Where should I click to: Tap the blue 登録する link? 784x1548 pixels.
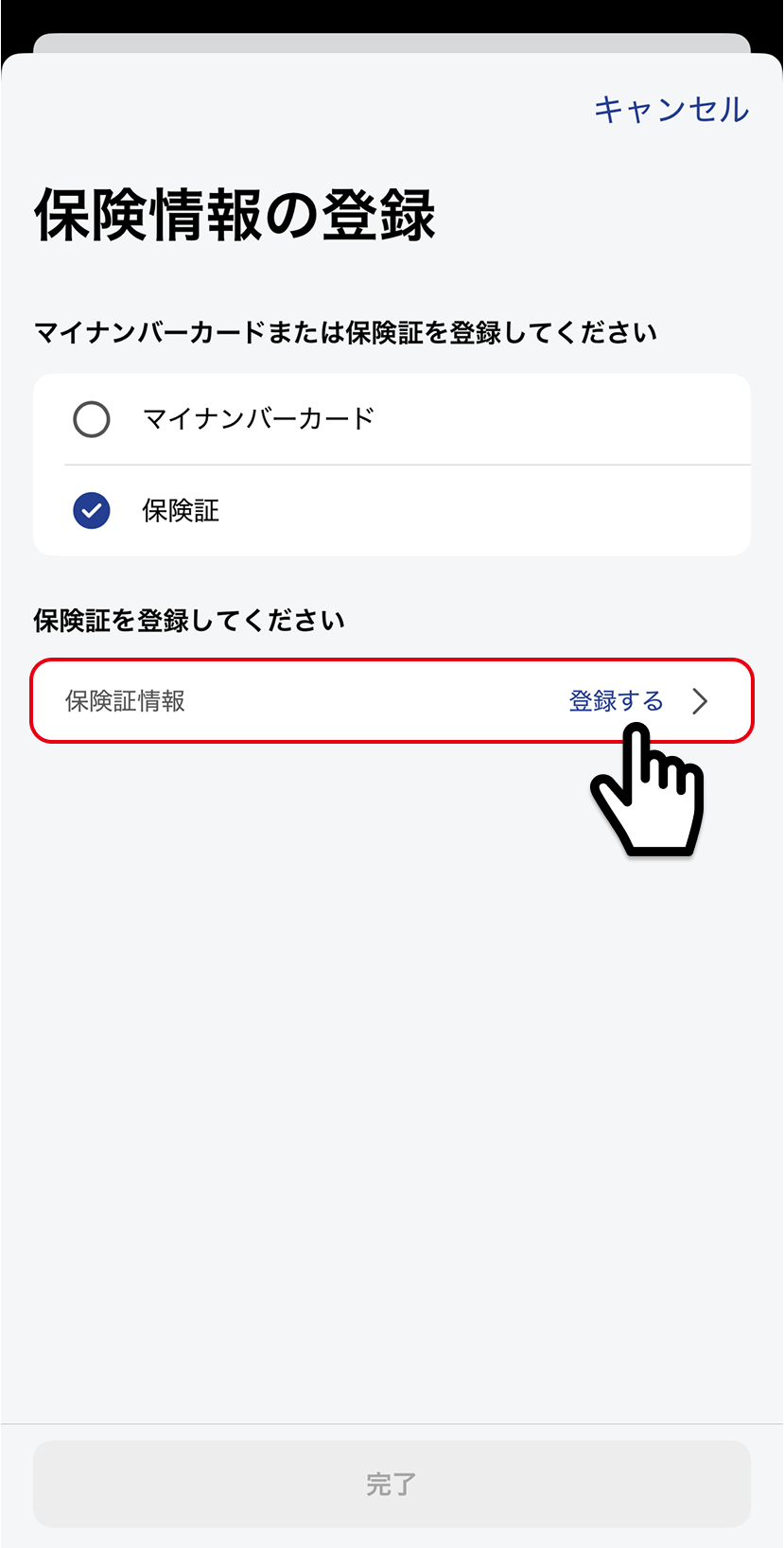[x=616, y=701]
